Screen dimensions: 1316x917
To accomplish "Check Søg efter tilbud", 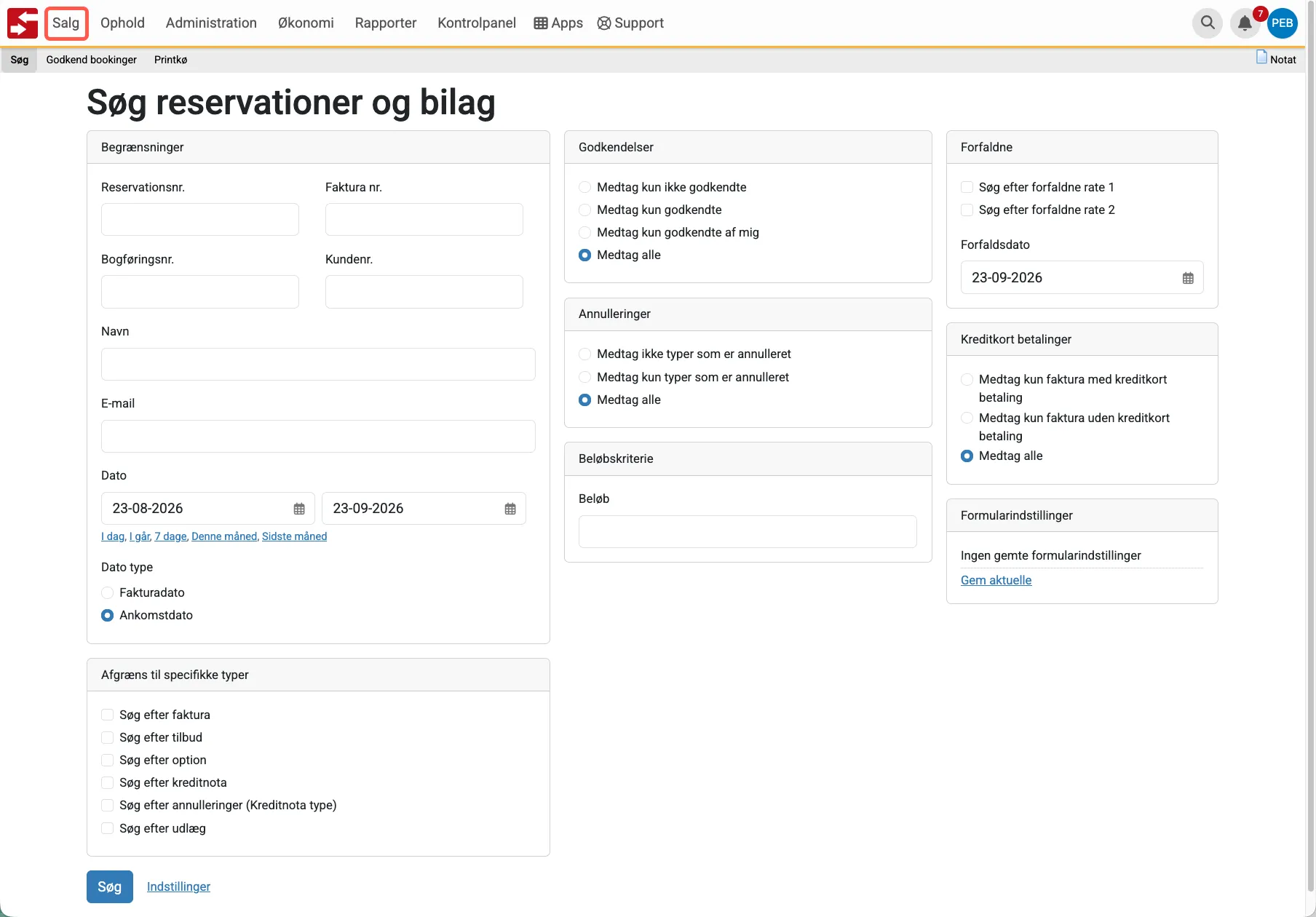I will (x=107, y=738).
